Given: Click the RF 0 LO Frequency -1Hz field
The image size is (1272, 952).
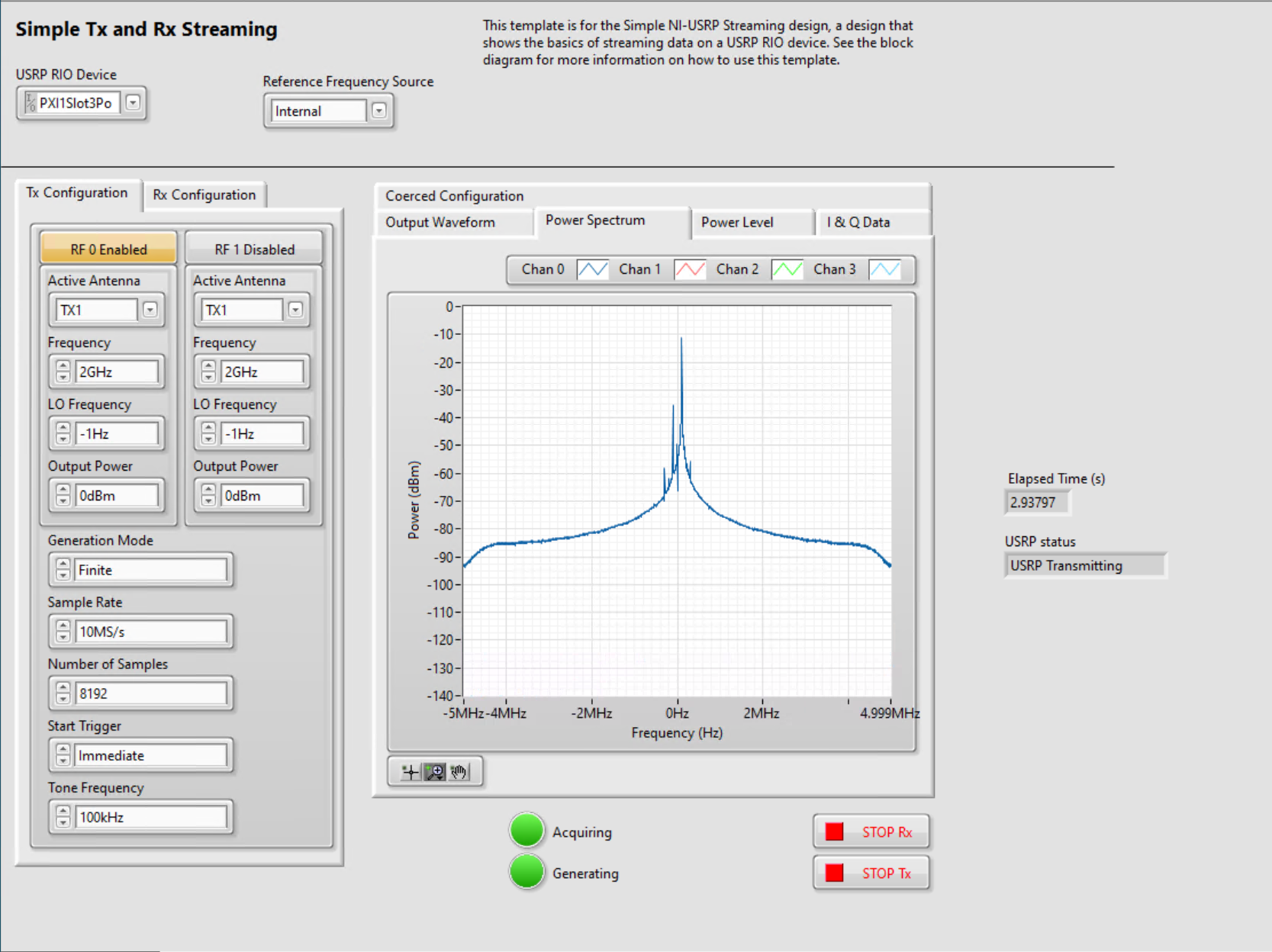Looking at the screenshot, I should (117, 434).
